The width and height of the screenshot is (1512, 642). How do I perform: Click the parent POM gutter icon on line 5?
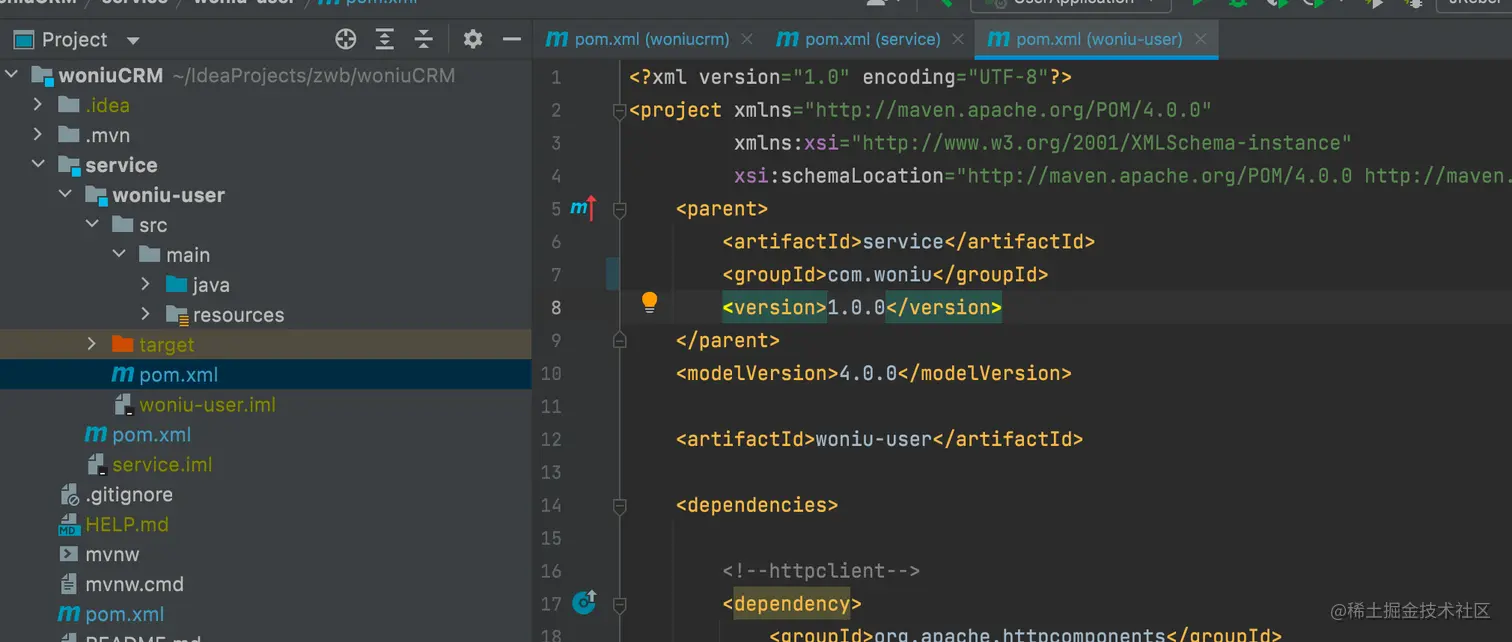tap(583, 208)
